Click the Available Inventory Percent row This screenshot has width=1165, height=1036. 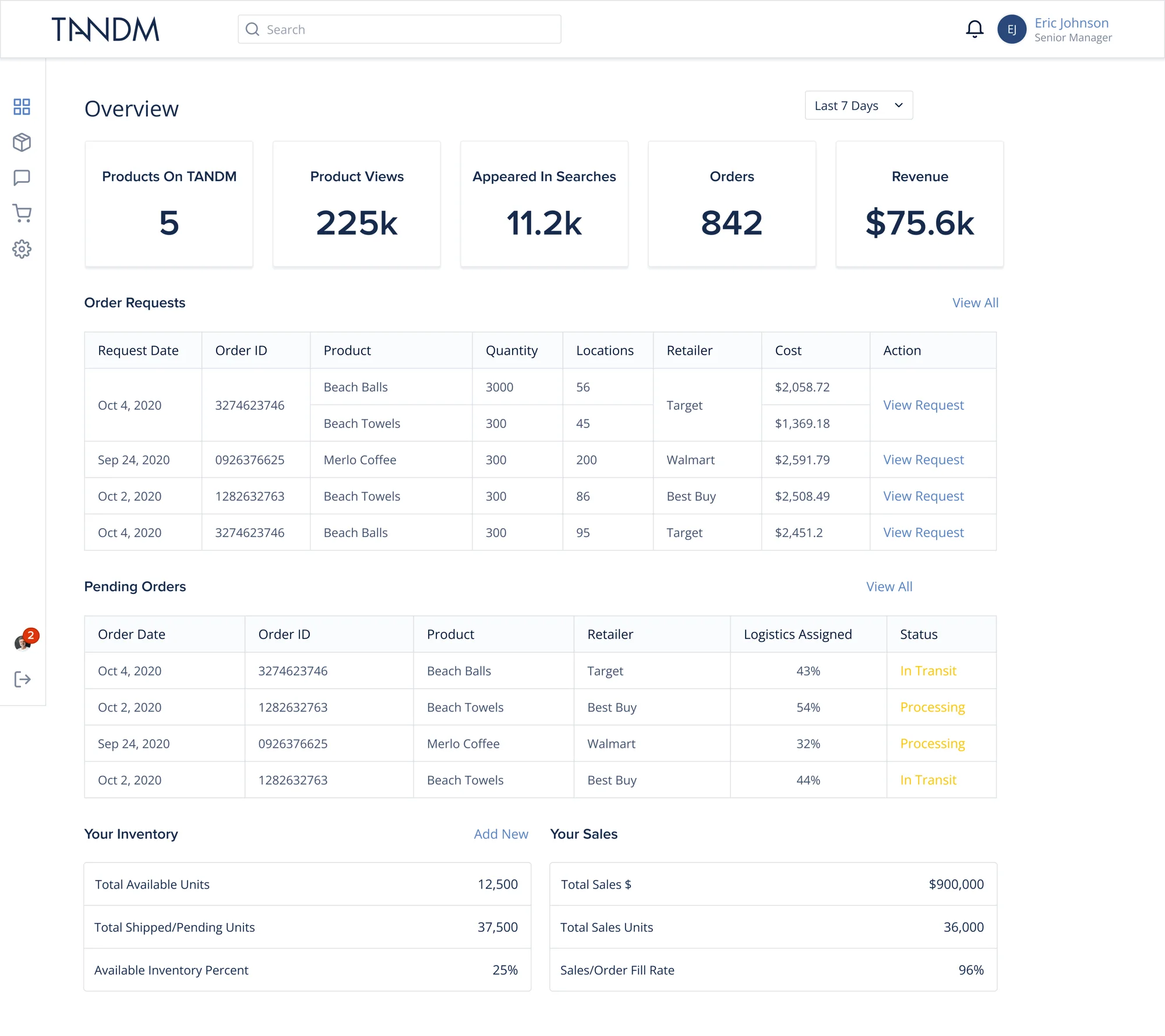[307, 970]
